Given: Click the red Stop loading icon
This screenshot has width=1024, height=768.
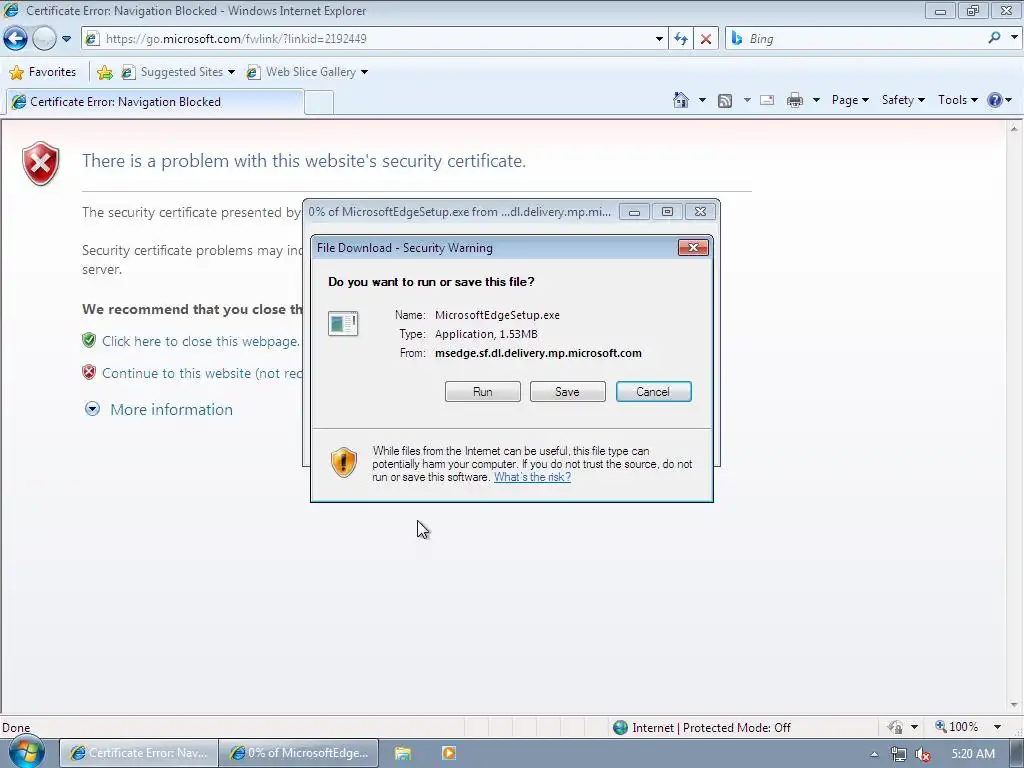Looking at the screenshot, I should tap(705, 39).
